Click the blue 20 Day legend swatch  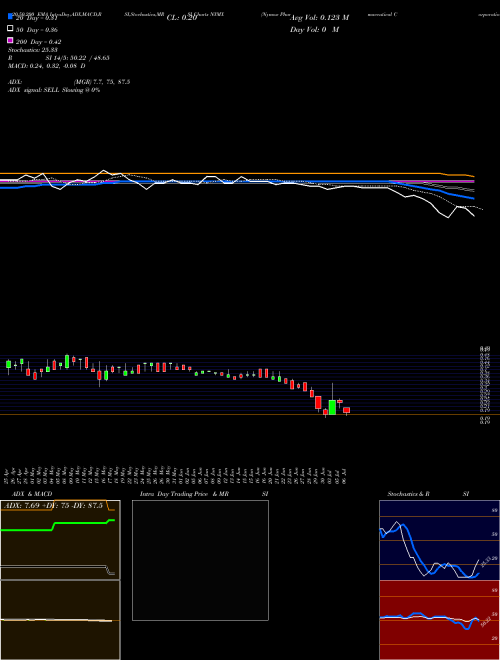click(10, 16)
